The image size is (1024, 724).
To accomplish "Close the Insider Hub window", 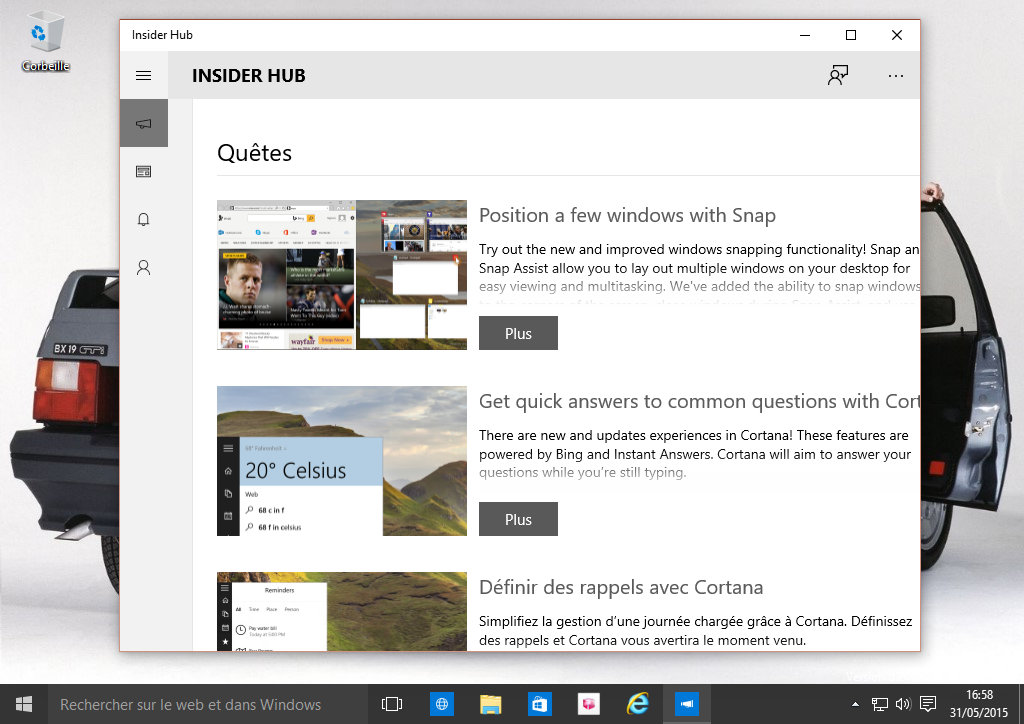I will point(897,35).
